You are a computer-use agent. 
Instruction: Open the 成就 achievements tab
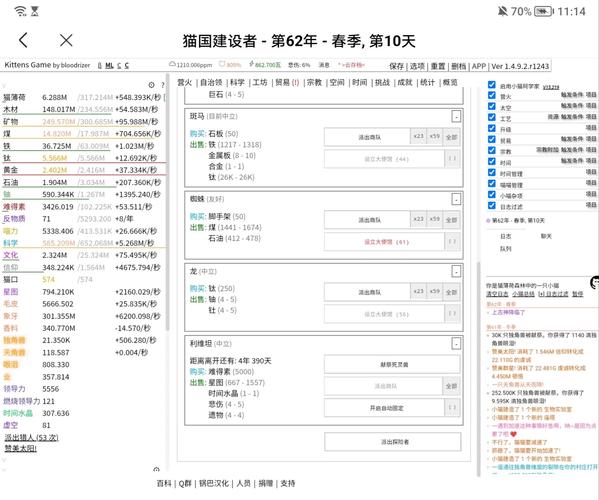tap(405, 83)
